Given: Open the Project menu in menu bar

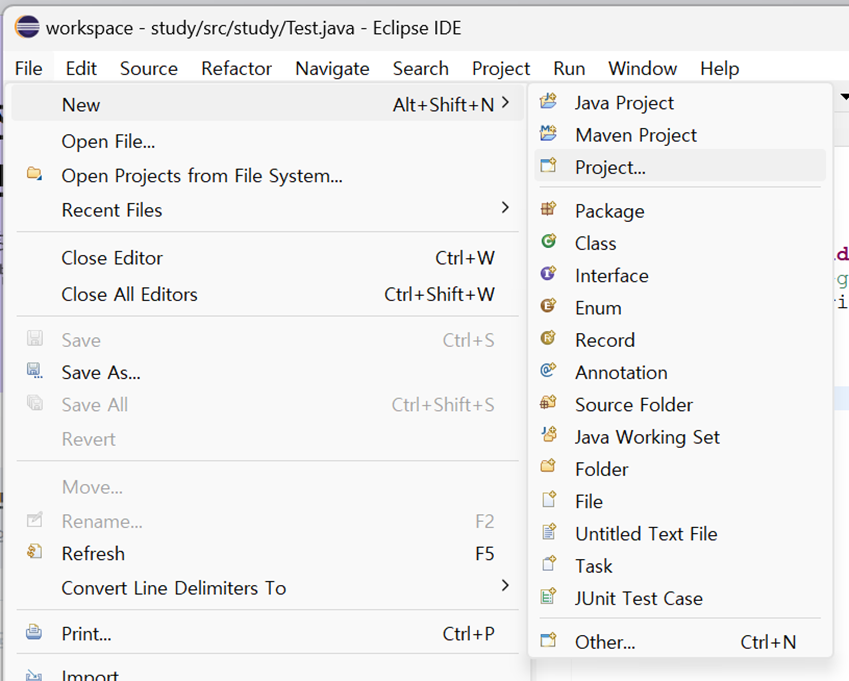Looking at the screenshot, I should click(501, 68).
